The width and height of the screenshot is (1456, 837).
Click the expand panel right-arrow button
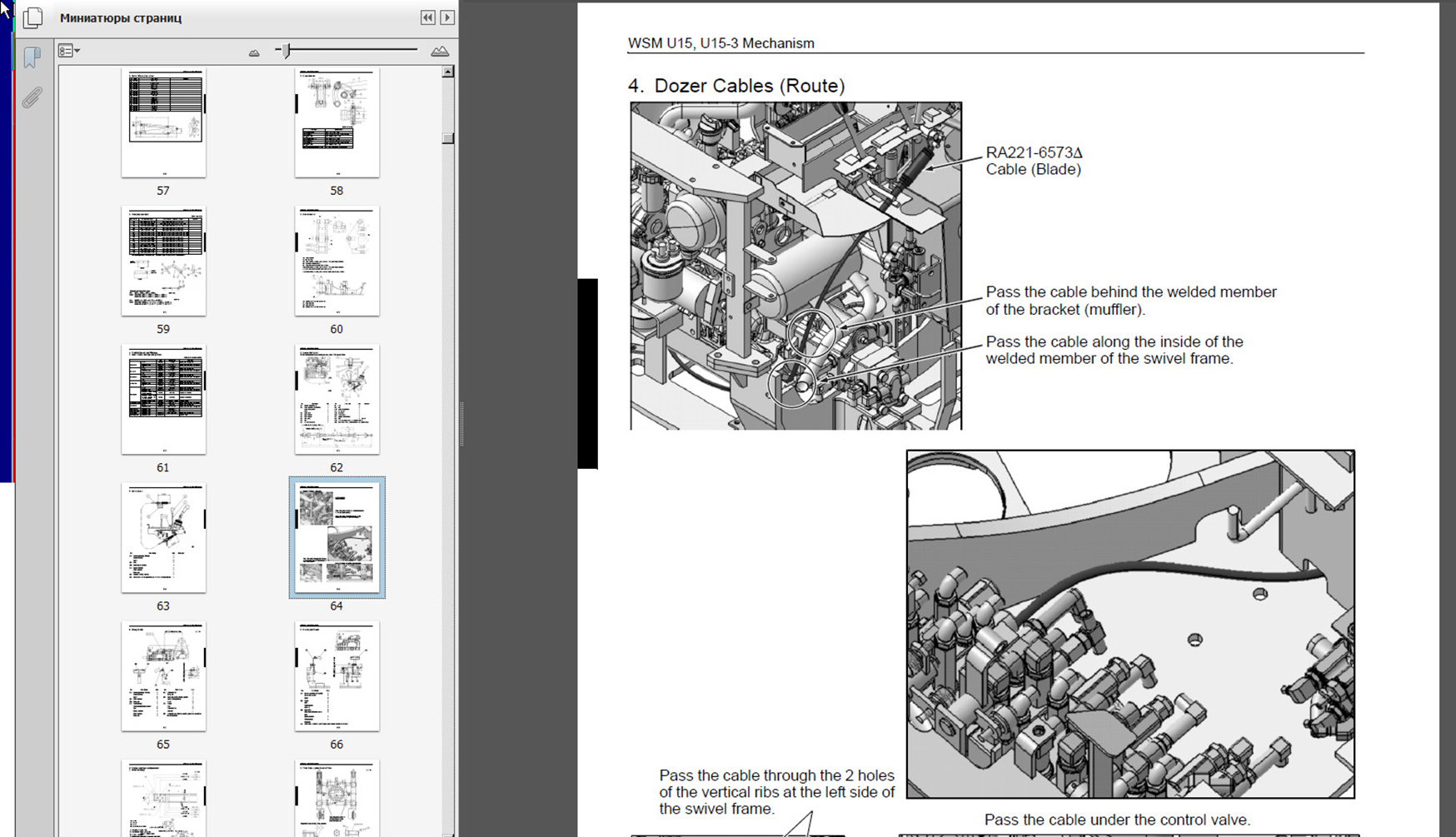tap(447, 17)
